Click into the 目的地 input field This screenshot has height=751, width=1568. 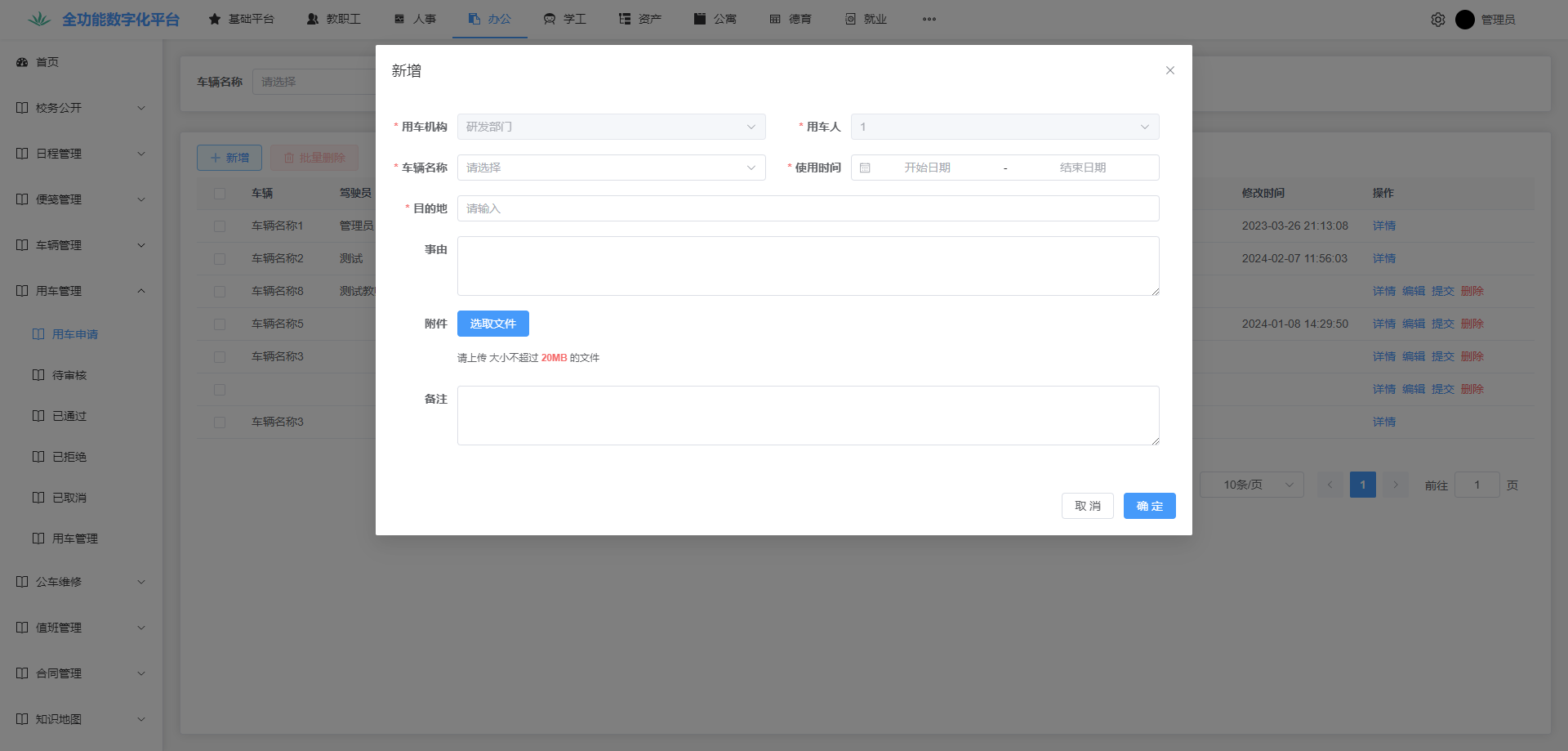808,208
